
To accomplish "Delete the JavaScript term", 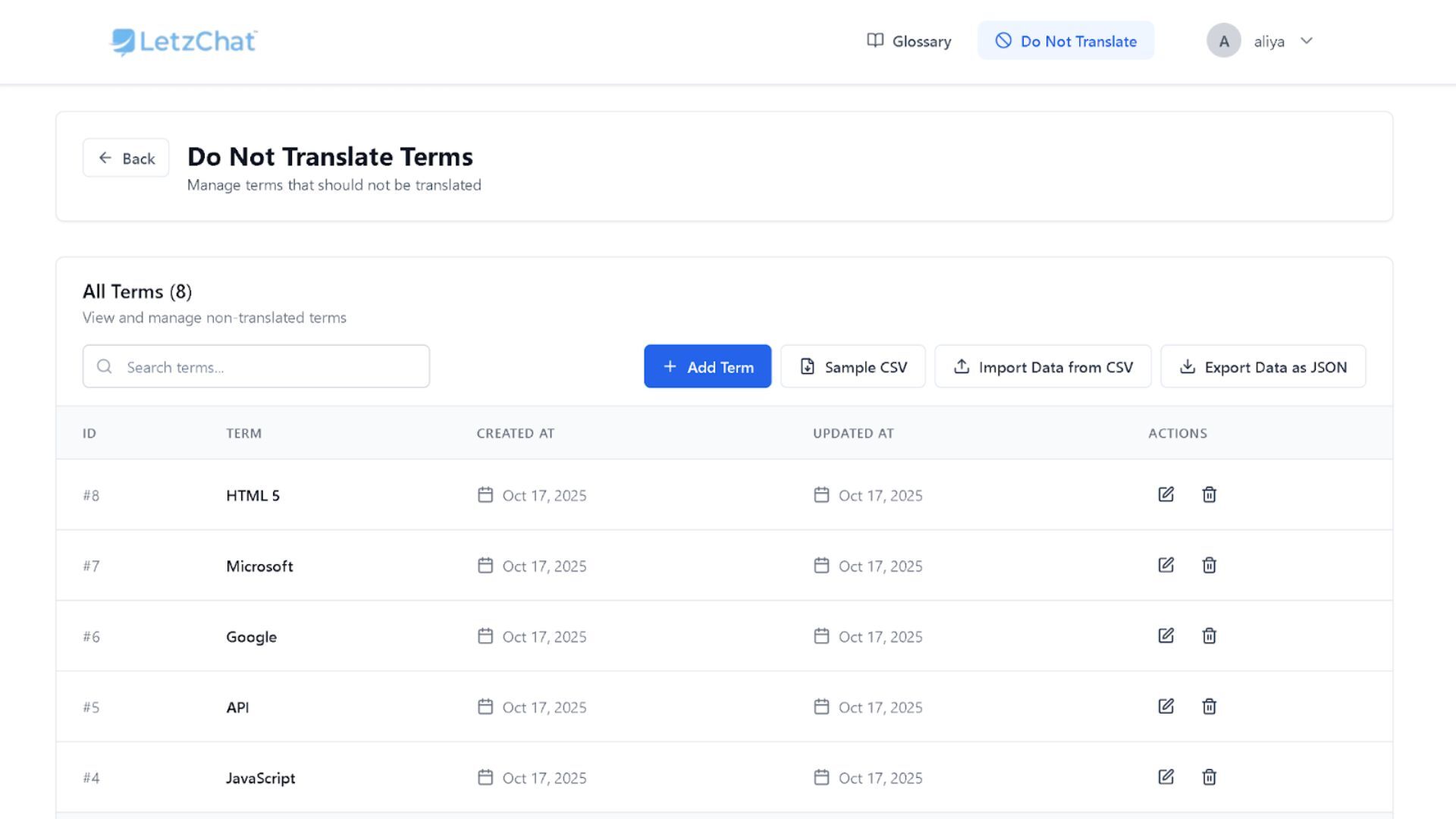I will tap(1209, 777).
